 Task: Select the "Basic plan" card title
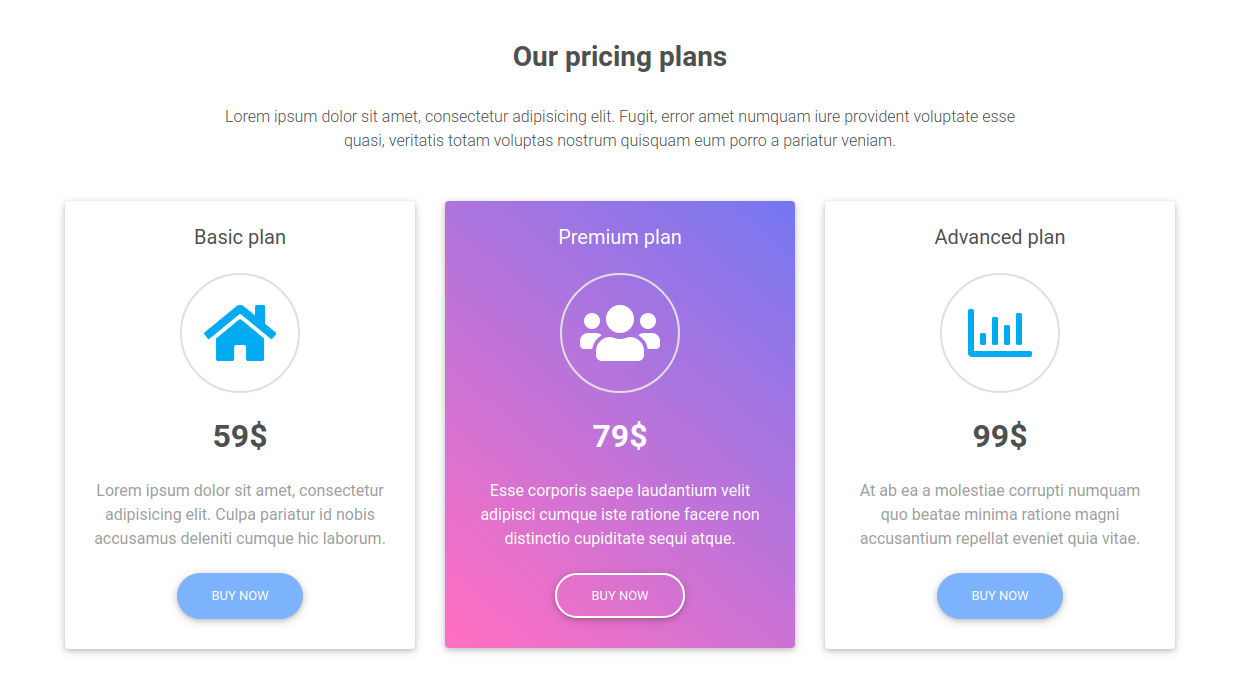click(x=240, y=237)
